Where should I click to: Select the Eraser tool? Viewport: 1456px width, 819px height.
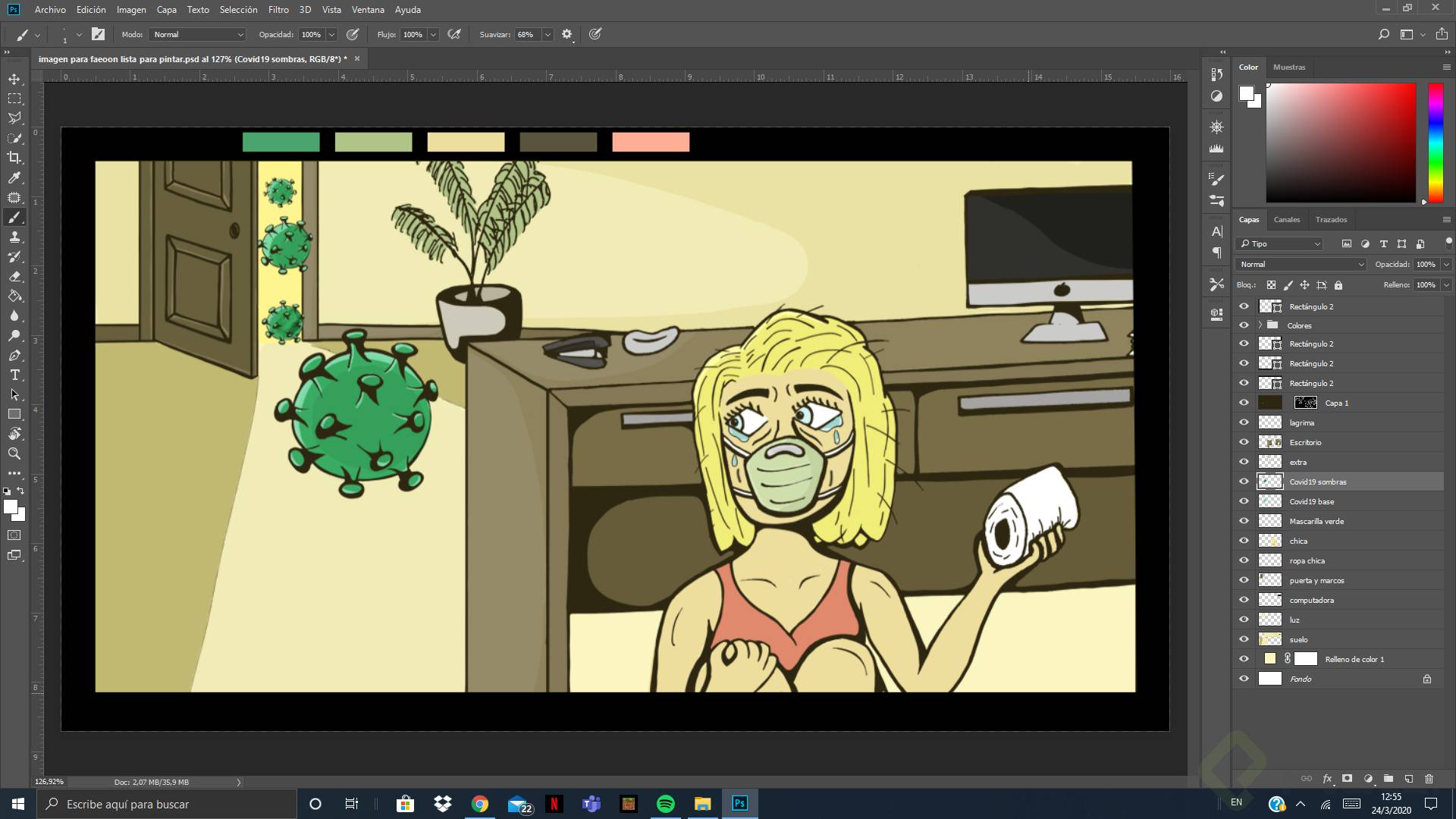click(14, 277)
